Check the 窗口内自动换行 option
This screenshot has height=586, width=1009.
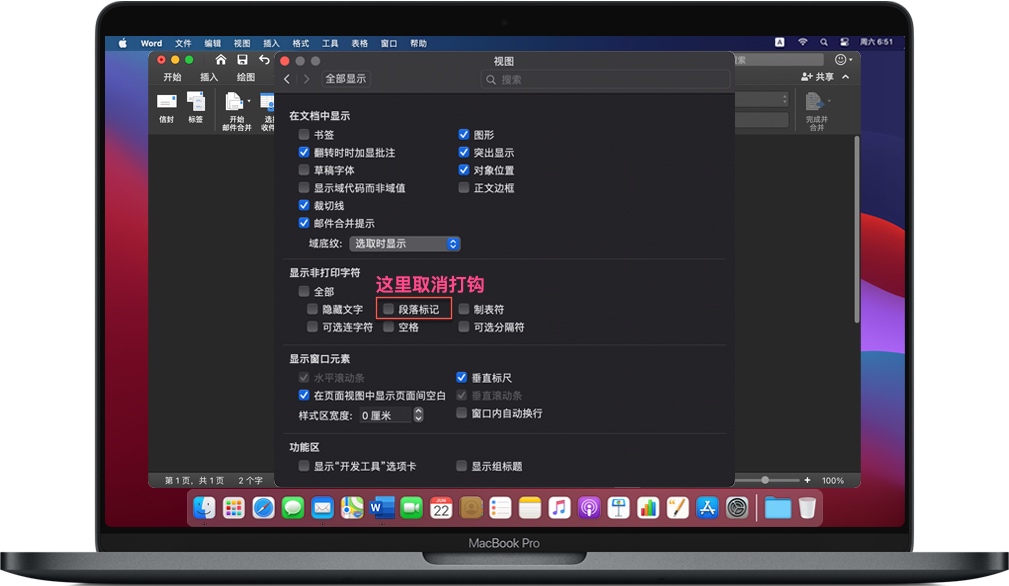[x=461, y=412]
